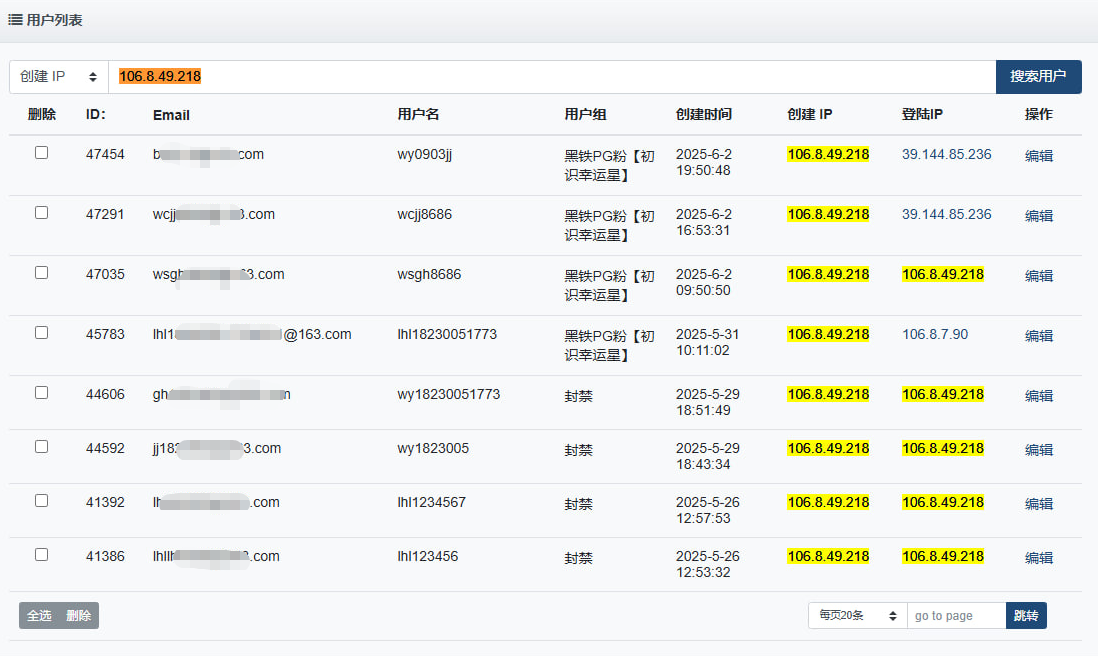The image size is (1098, 656).
Task: Click the 创建时间 column header
Action: pyautogui.click(x=704, y=114)
